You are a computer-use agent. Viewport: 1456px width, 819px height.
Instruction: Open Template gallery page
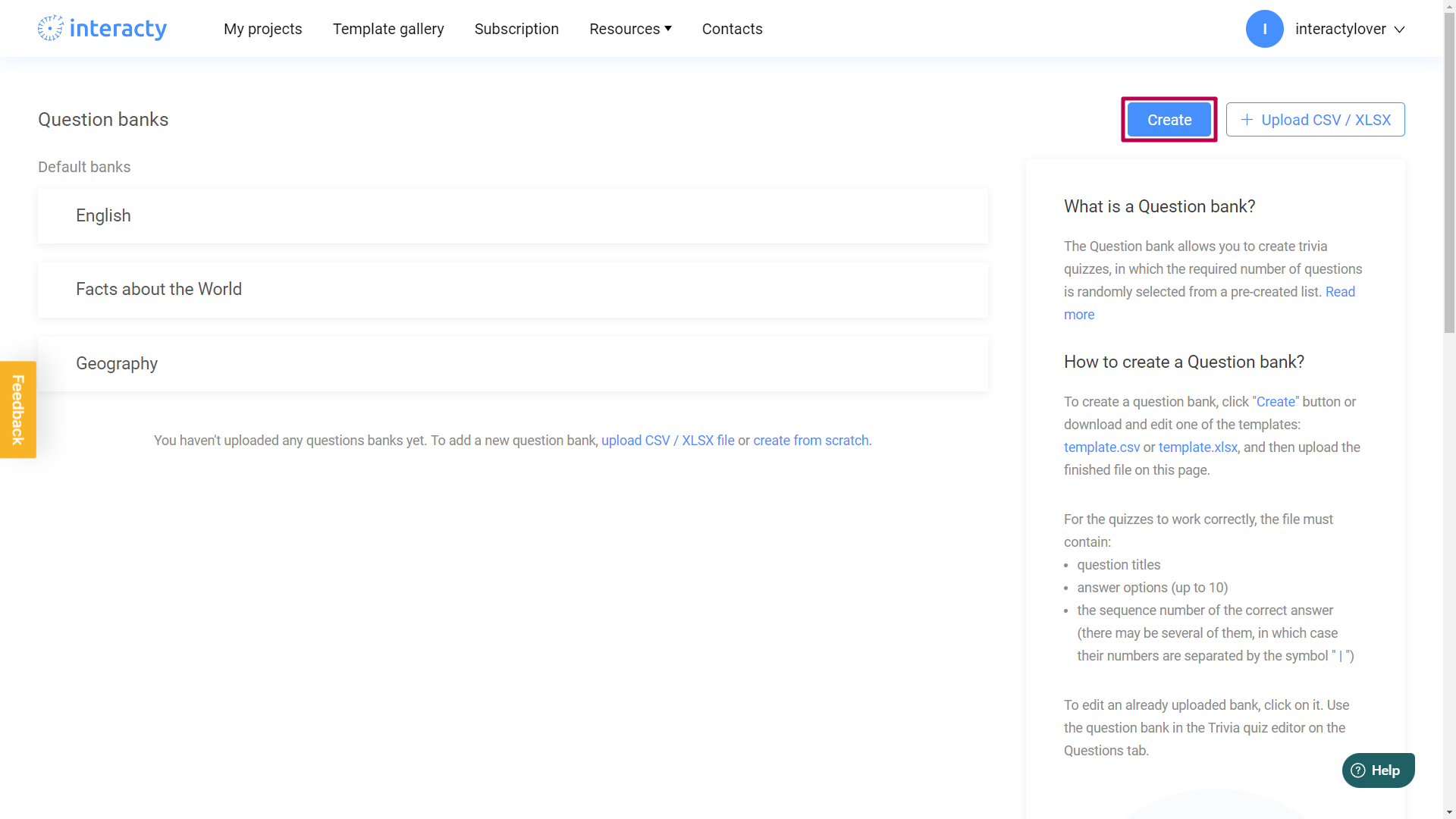388,29
